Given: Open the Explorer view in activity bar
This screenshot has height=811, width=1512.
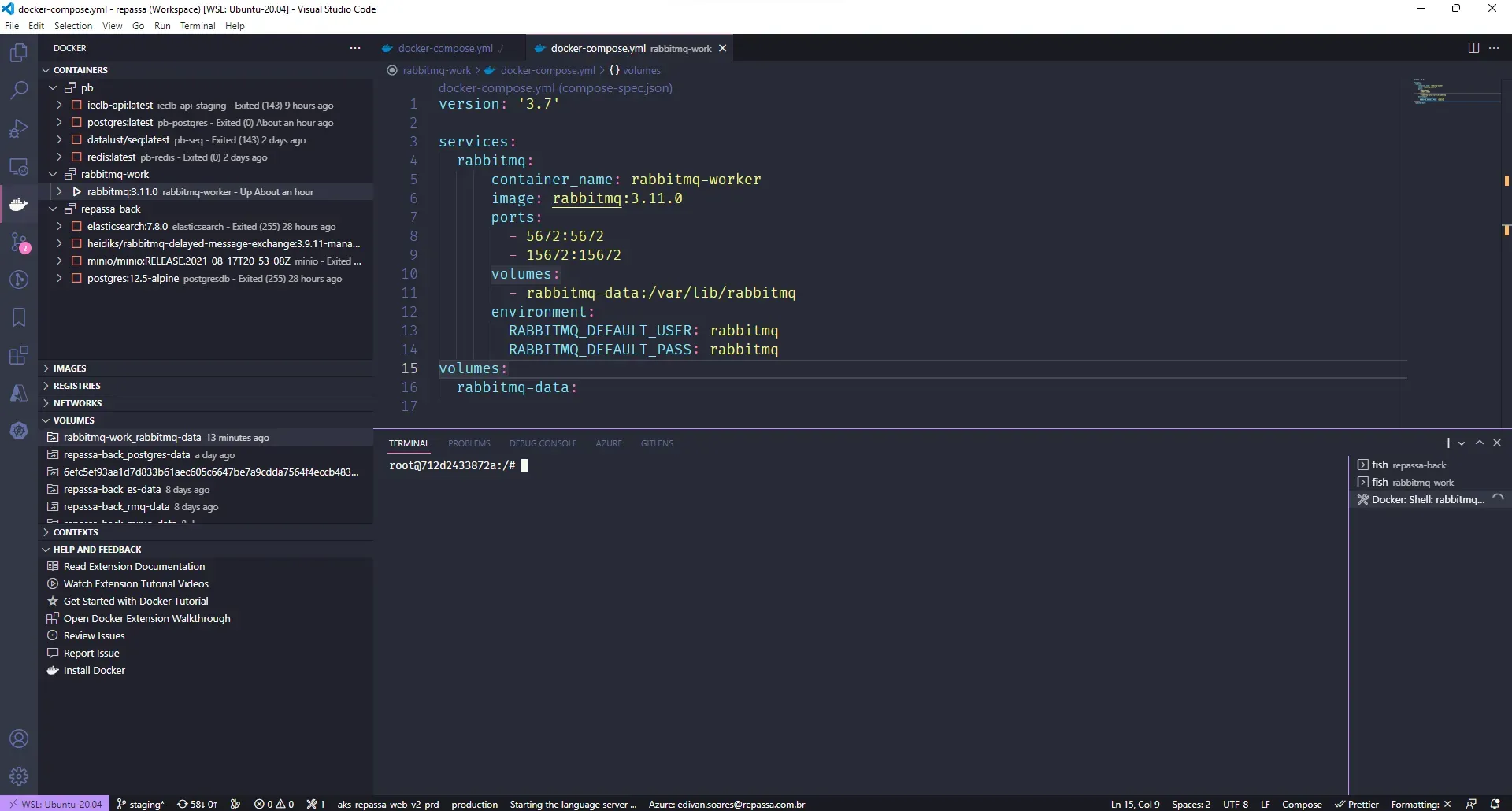Looking at the screenshot, I should (19, 53).
